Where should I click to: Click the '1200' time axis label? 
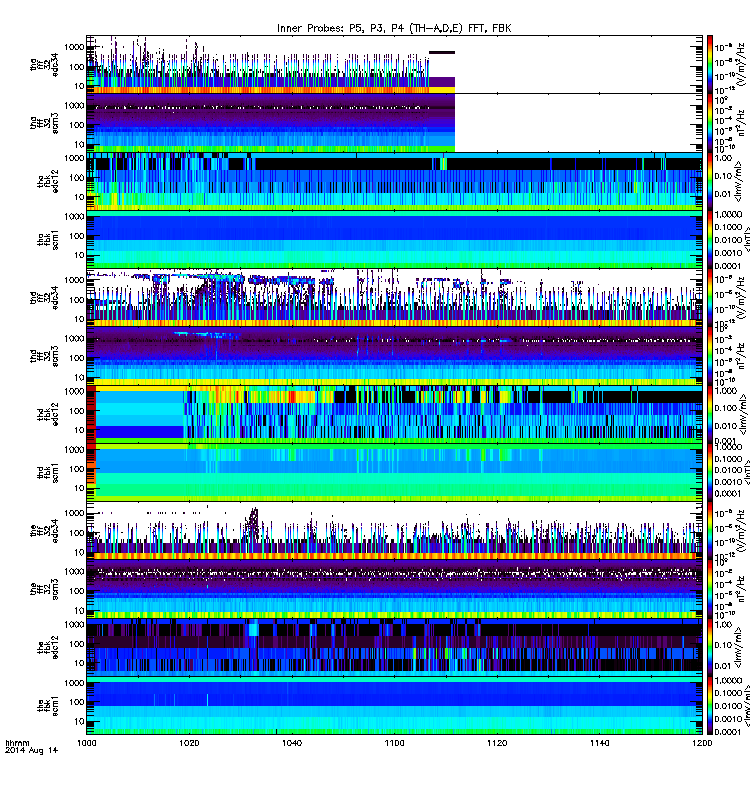(x=702, y=743)
